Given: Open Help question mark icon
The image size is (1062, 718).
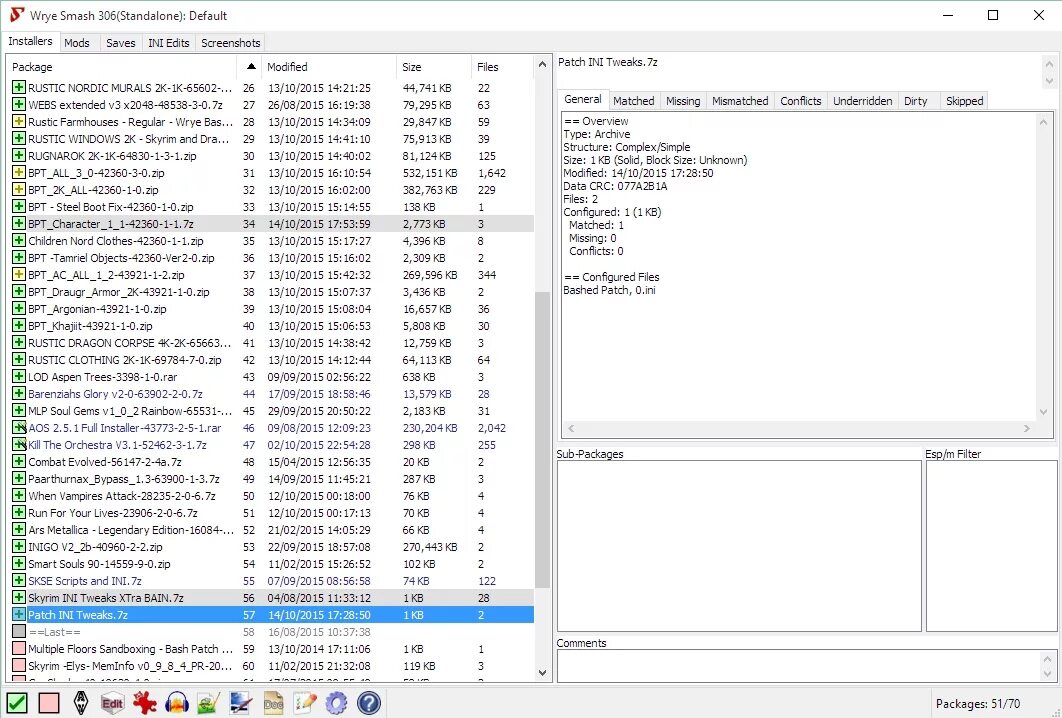Looking at the screenshot, I should pyautogui.click(x=368, y=702).
